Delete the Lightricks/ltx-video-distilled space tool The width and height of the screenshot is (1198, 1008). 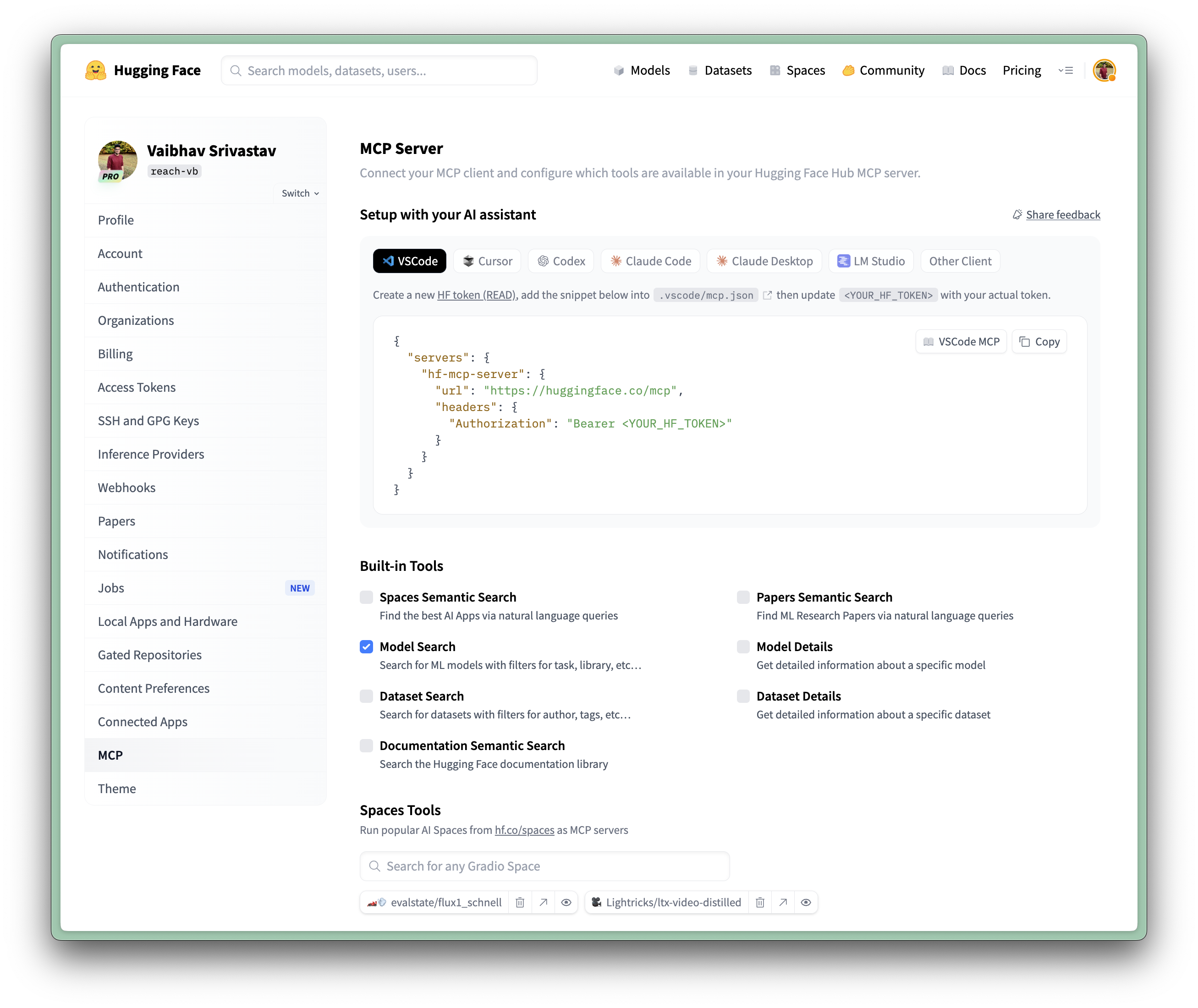[x=759, y=902]
